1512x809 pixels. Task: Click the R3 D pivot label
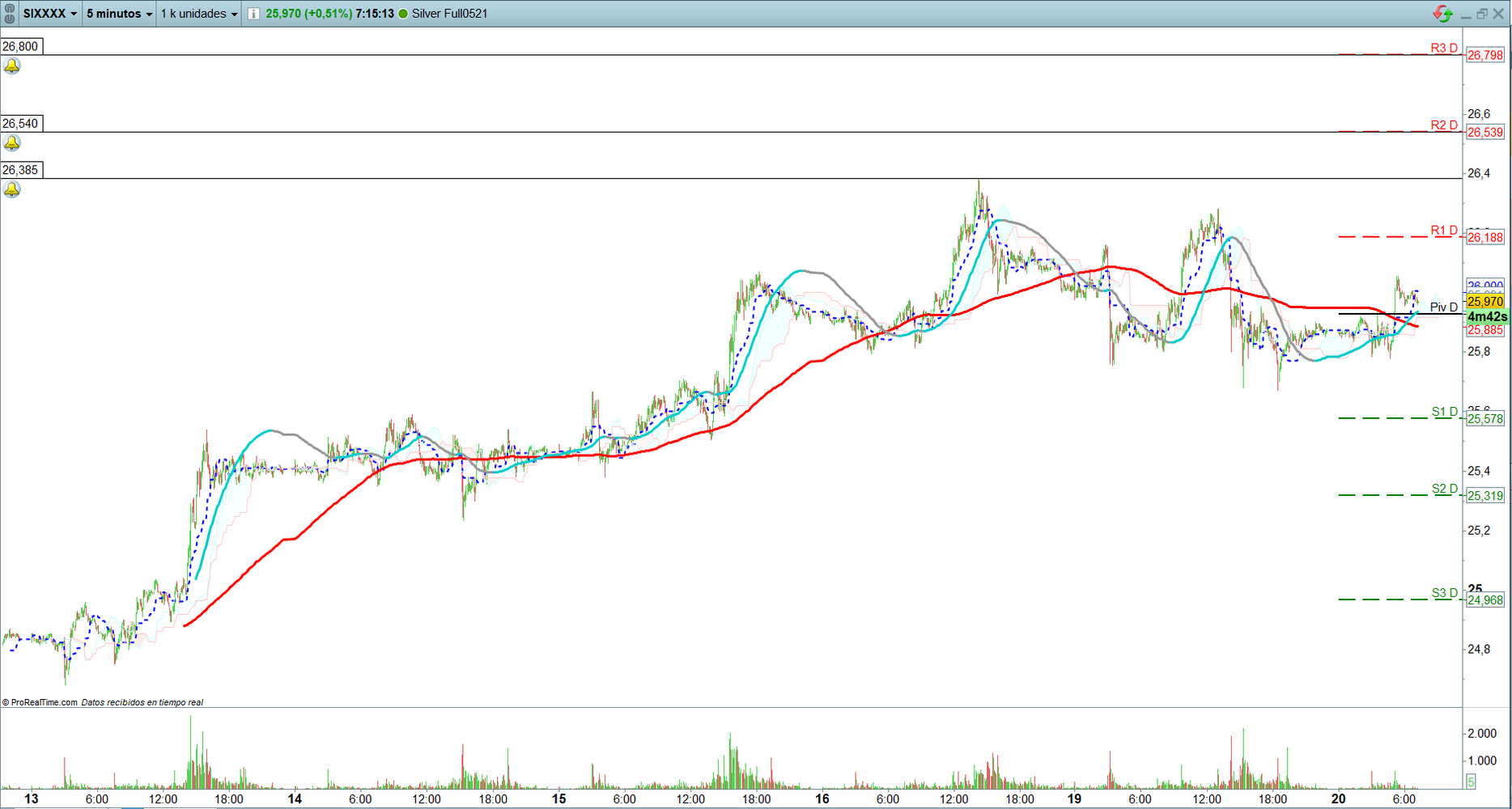coord(1444,48)
